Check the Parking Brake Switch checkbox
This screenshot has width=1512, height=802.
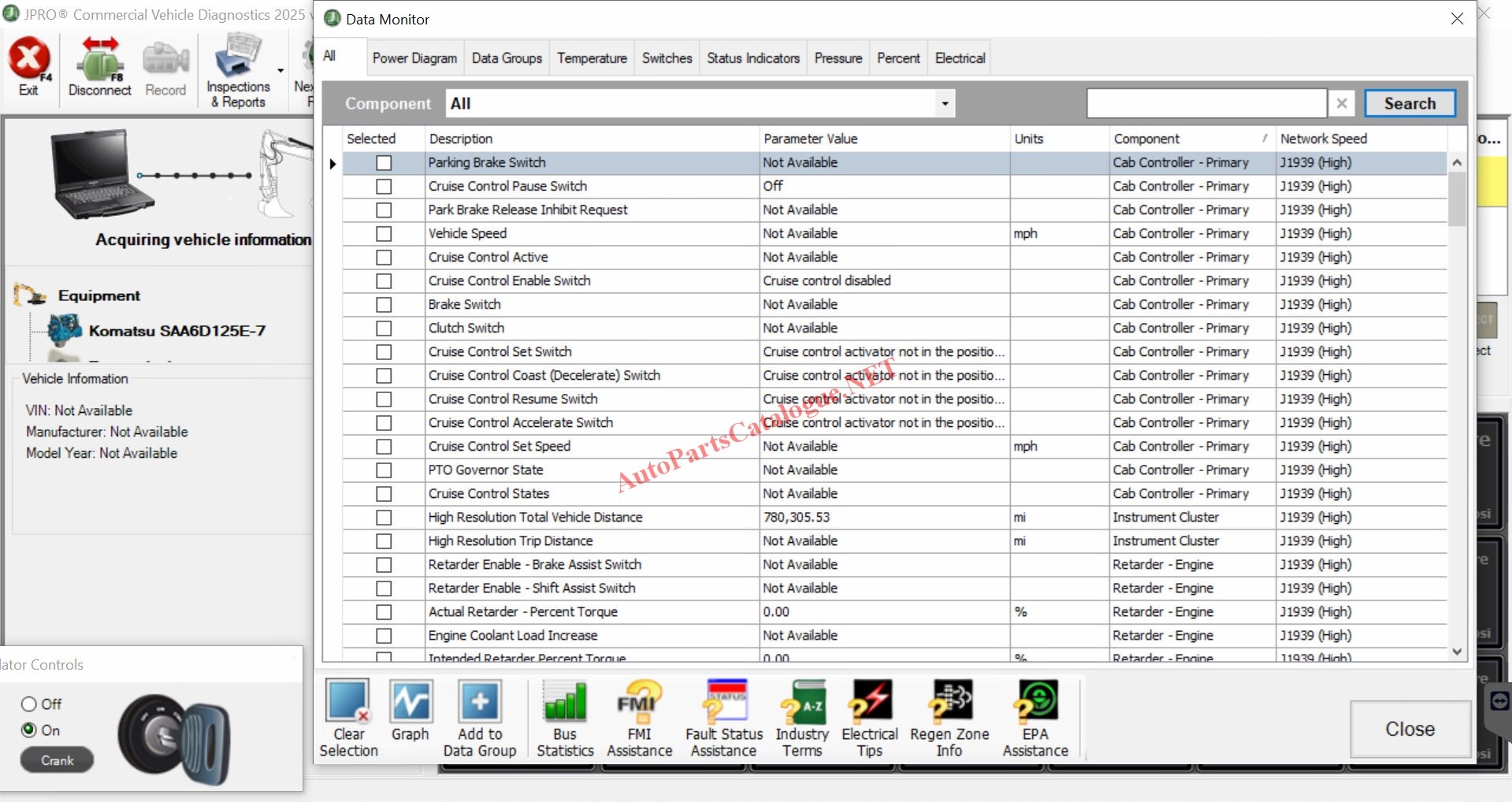384,163
